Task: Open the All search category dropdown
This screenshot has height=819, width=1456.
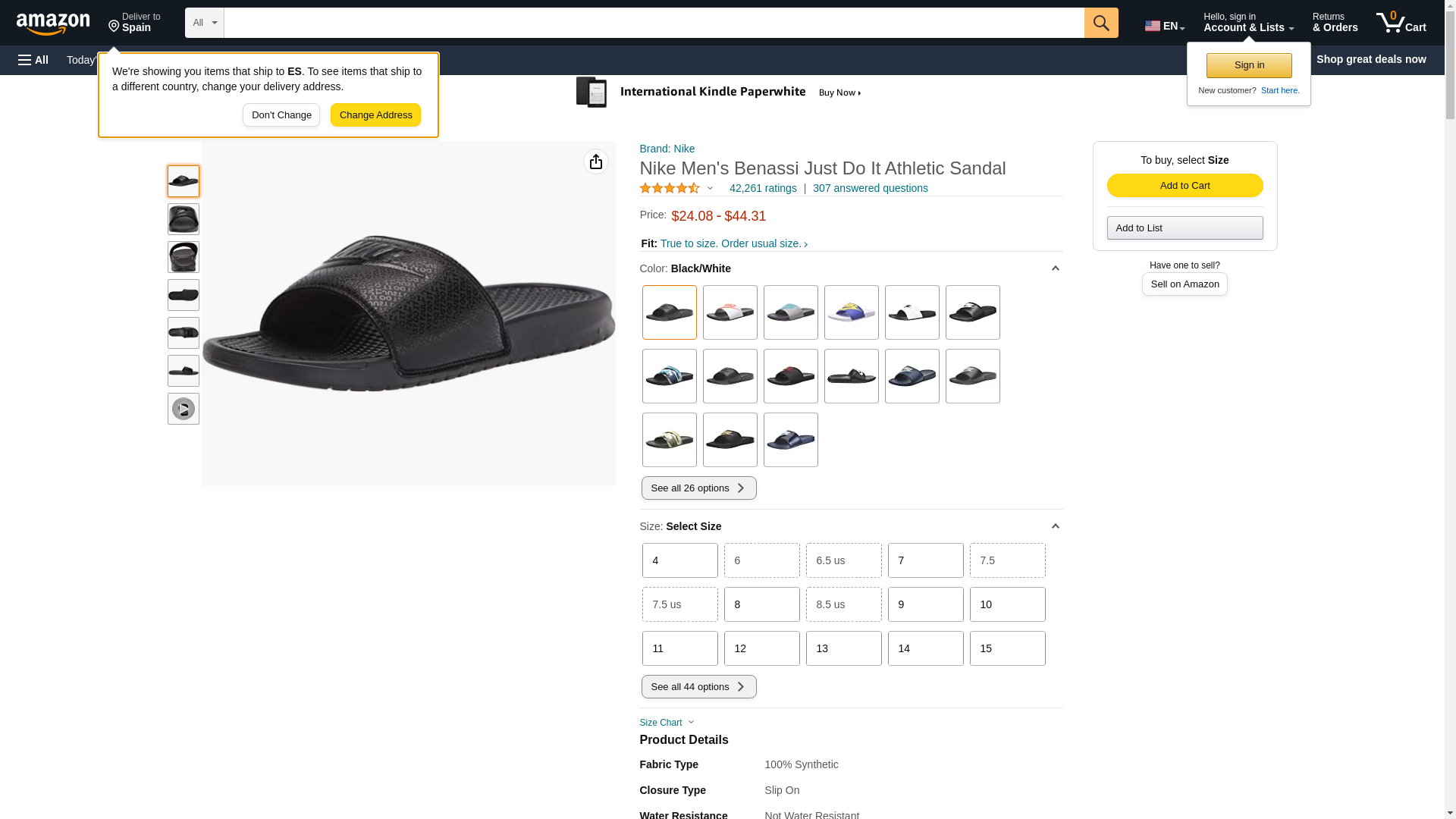Action: [204, 23]
